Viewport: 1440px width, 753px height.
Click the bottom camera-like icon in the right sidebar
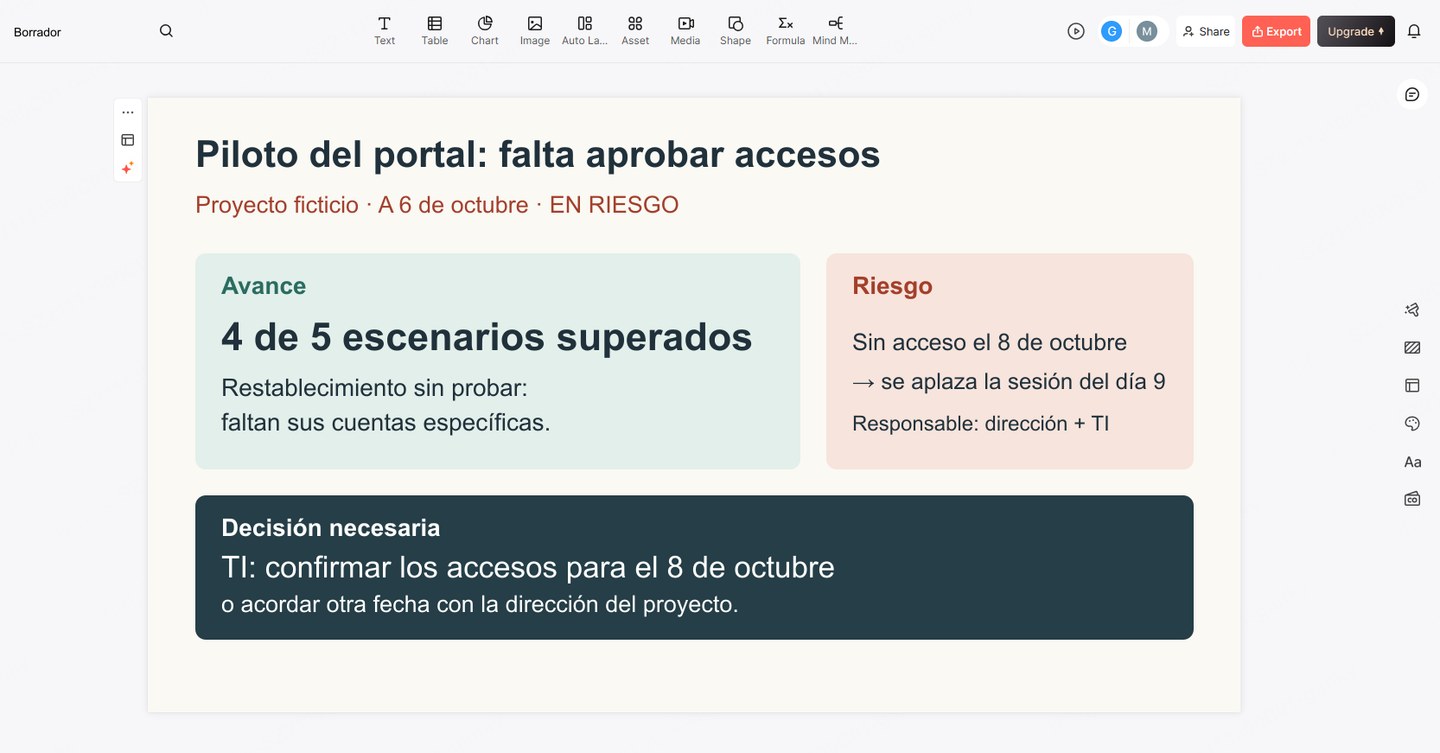tap(1412, 499)
